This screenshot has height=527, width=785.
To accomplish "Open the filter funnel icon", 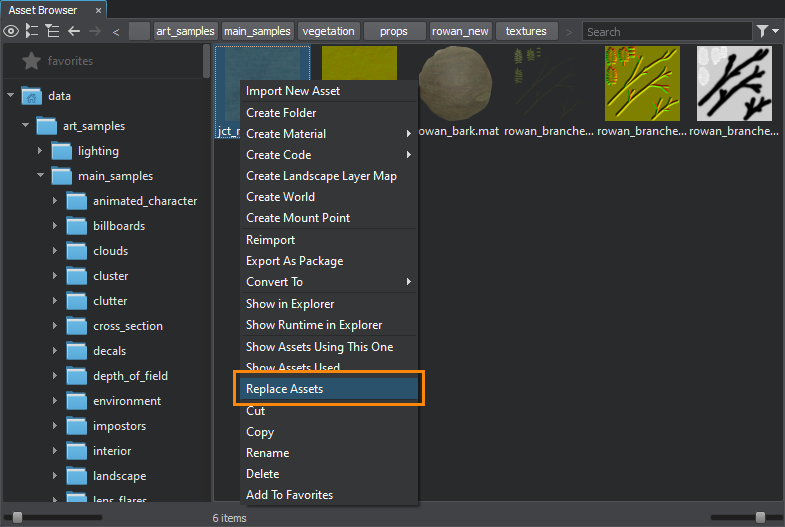I will [763, 31].
